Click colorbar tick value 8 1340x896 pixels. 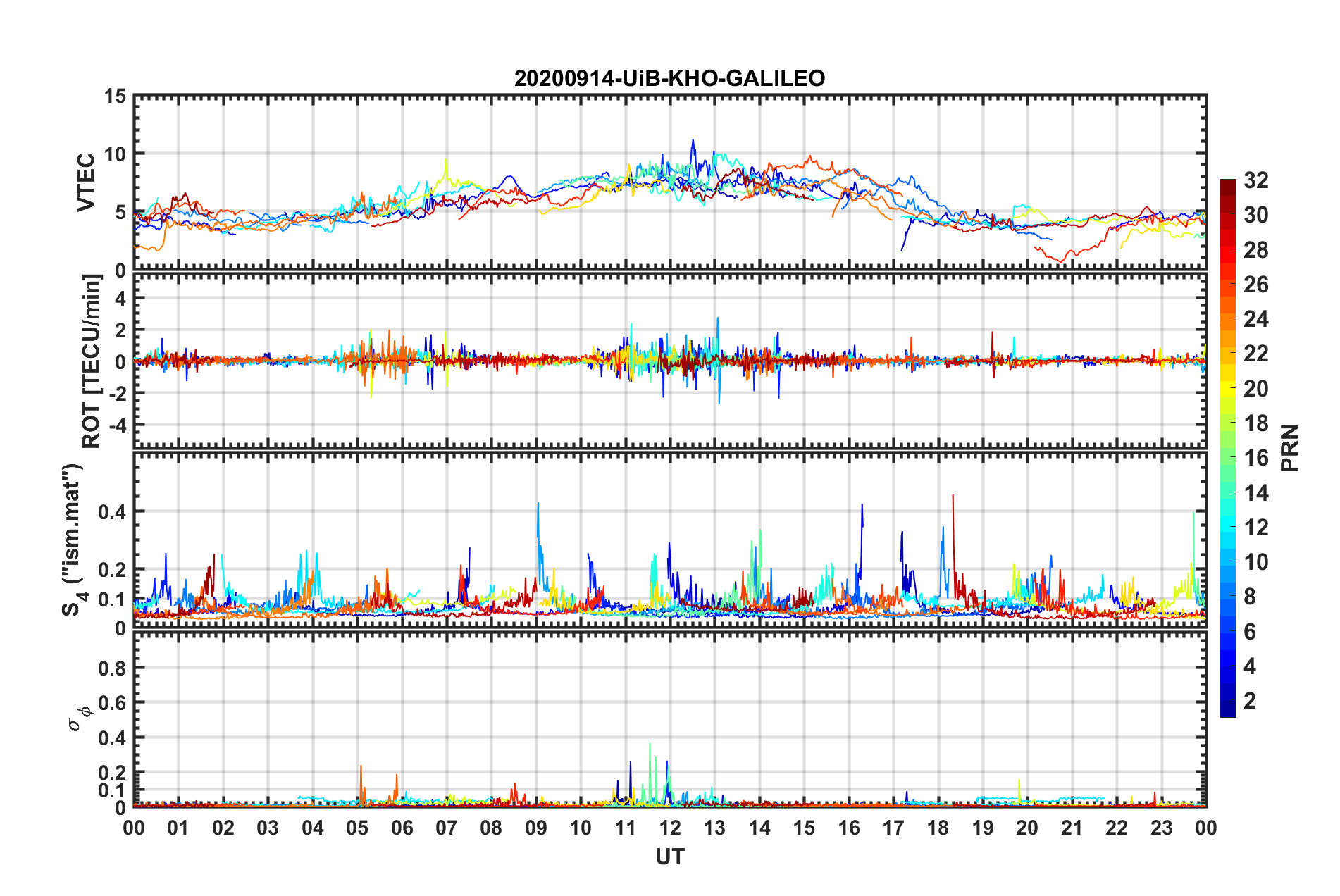[x=1250, y=597]
